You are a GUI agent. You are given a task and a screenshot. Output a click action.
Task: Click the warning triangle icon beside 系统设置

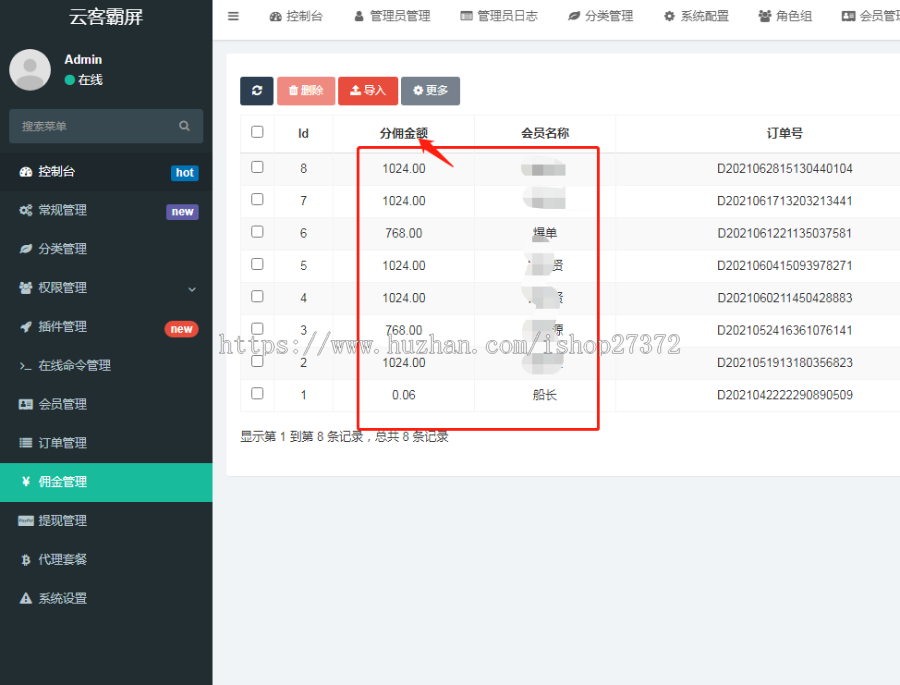(26, 598)
